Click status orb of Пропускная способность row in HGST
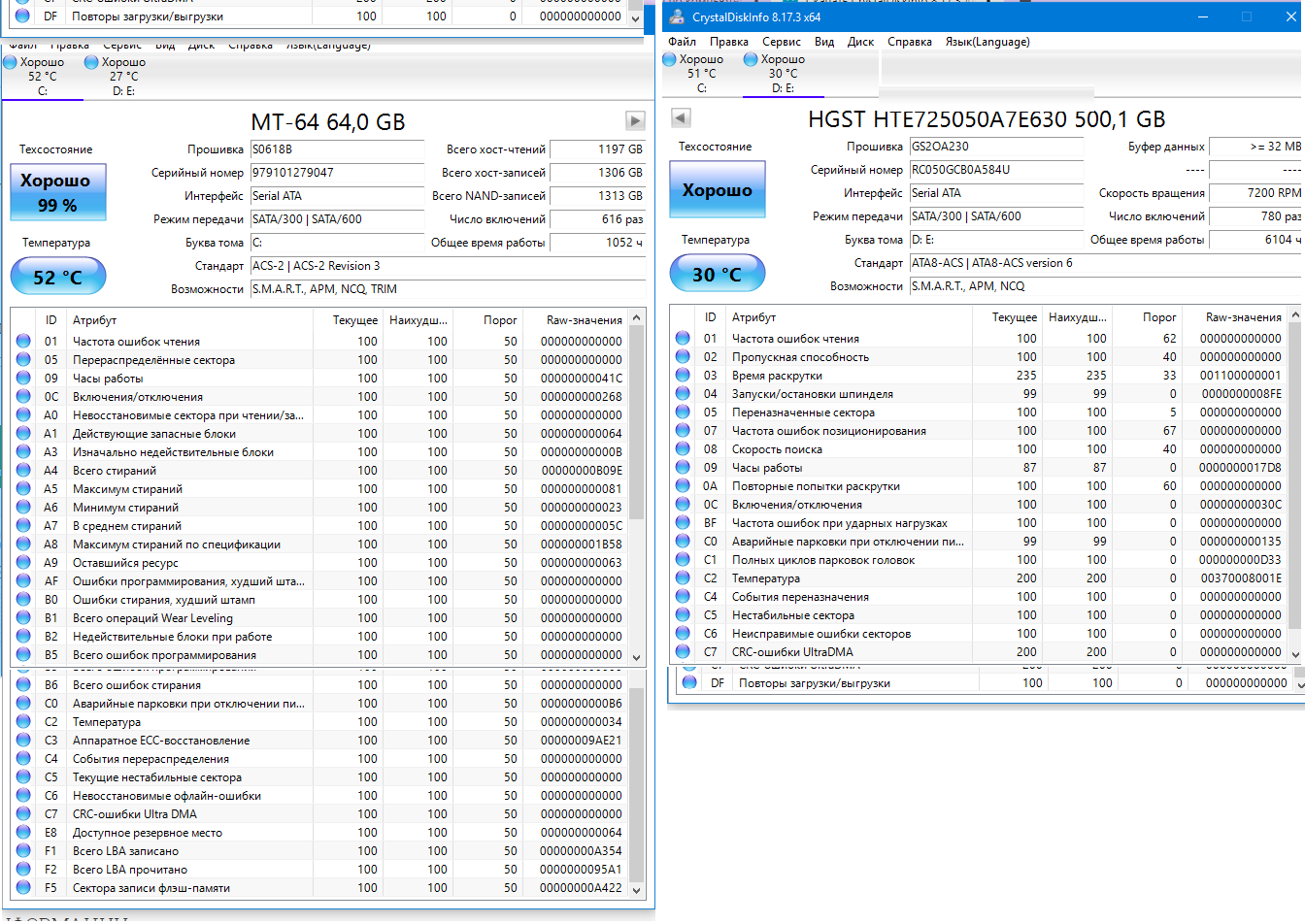 683,356
